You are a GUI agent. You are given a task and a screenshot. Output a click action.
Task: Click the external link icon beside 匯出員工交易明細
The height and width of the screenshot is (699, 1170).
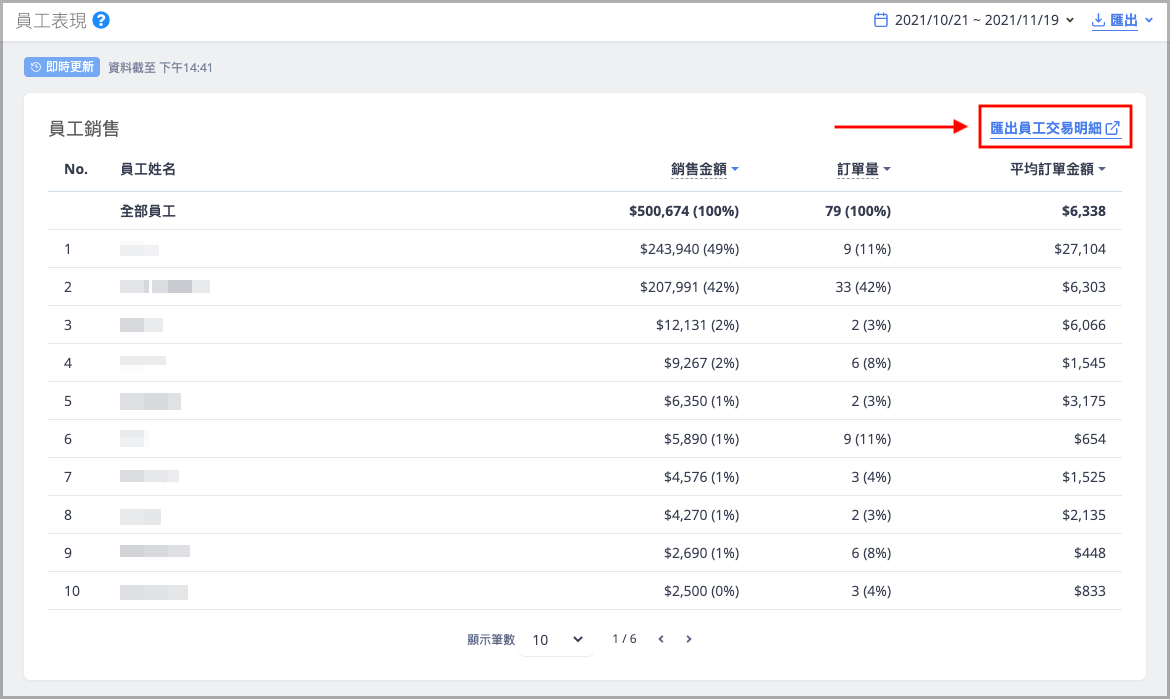[1112, 128]
